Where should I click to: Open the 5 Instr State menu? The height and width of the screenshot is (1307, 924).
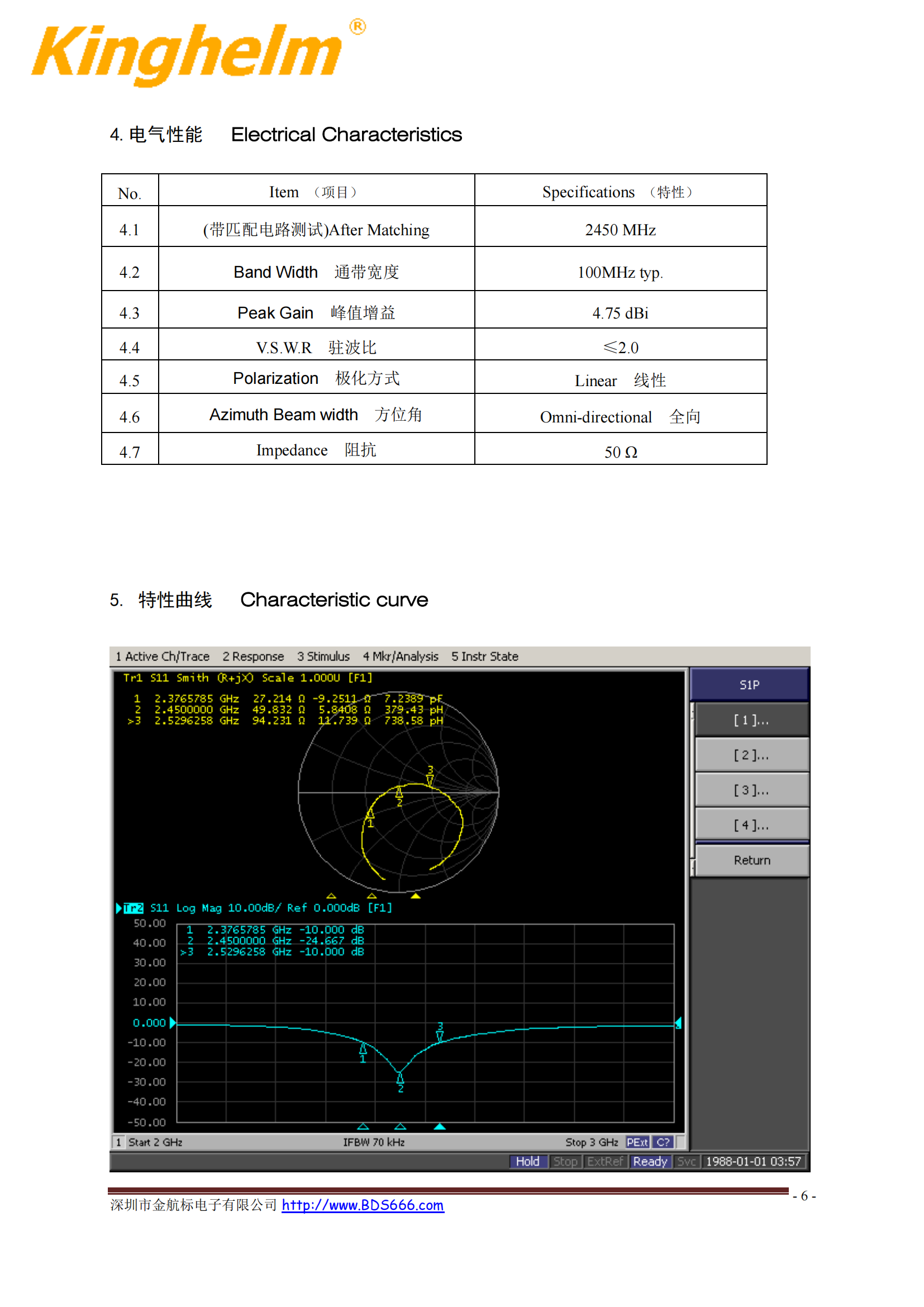(x=485, y=657)
